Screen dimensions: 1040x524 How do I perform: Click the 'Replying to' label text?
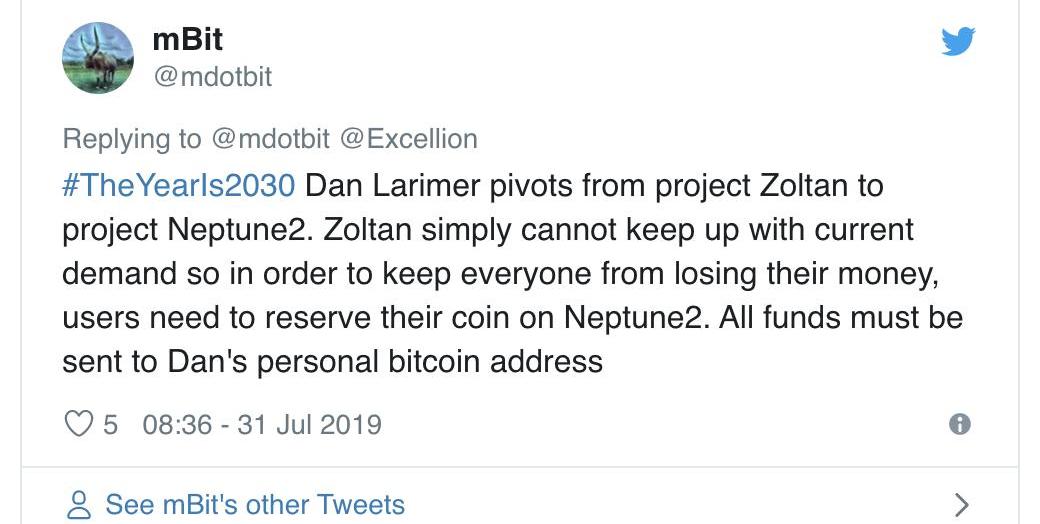pos(131,140)
